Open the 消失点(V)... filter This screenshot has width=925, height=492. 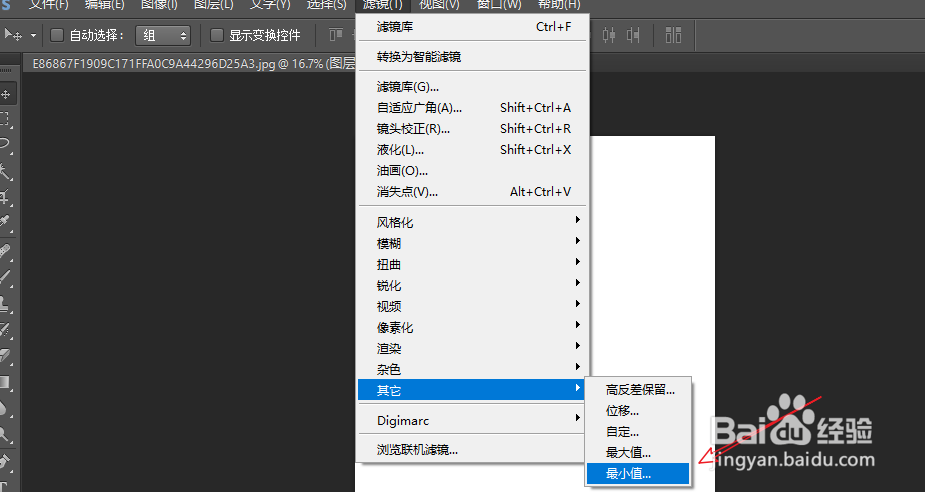tap(471, 192)
